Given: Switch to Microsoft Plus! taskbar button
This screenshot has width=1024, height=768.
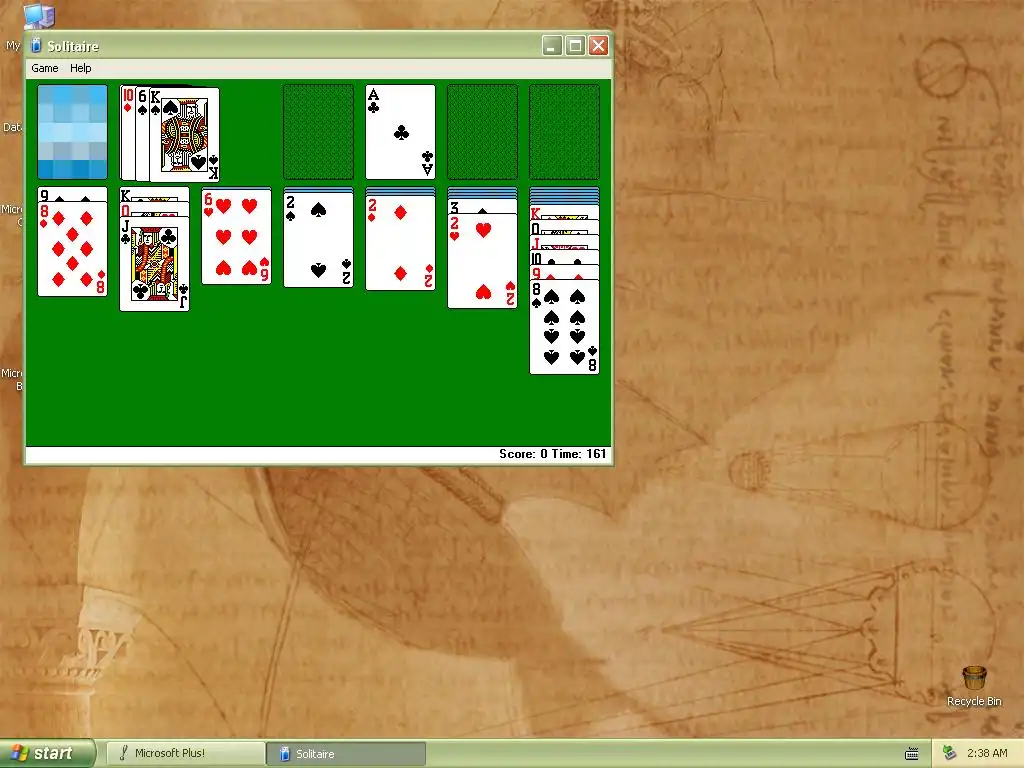Looking at the screenshot, I should [185, 753].
